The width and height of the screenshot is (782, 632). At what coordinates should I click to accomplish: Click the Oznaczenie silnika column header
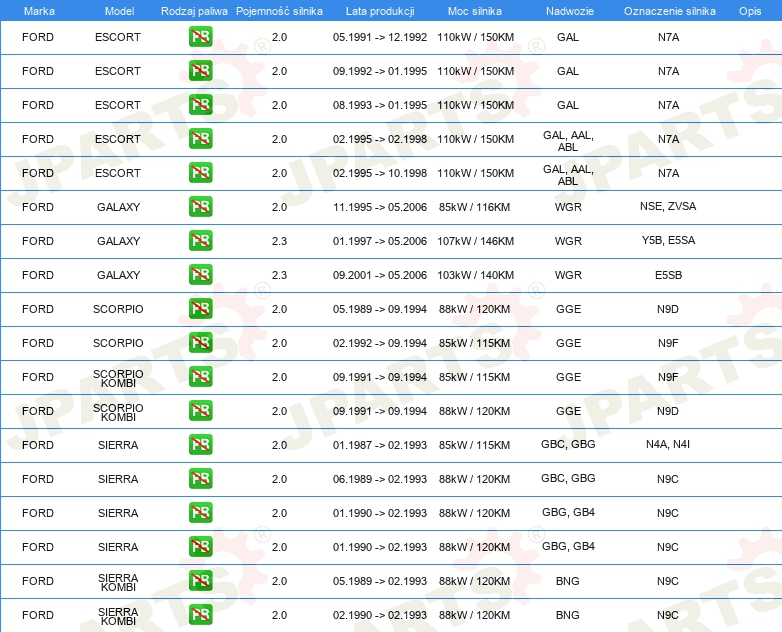click(670, 11)
